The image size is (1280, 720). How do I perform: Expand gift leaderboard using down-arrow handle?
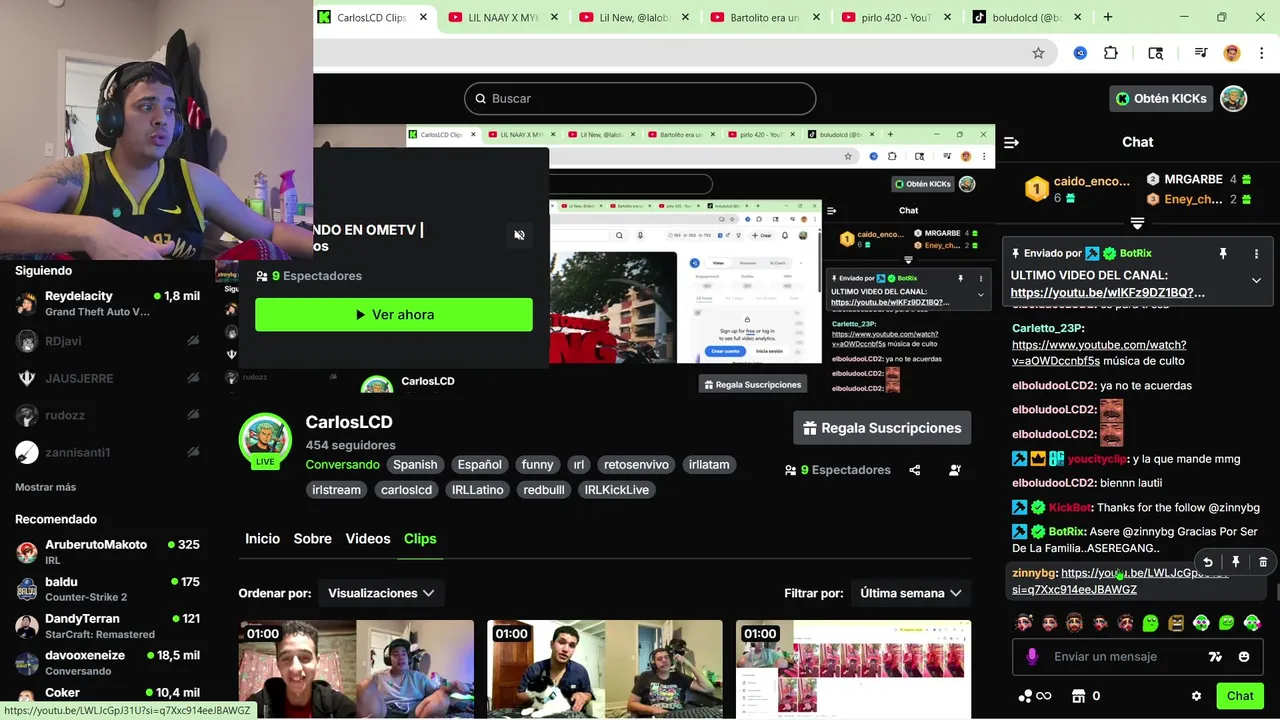1137,223
